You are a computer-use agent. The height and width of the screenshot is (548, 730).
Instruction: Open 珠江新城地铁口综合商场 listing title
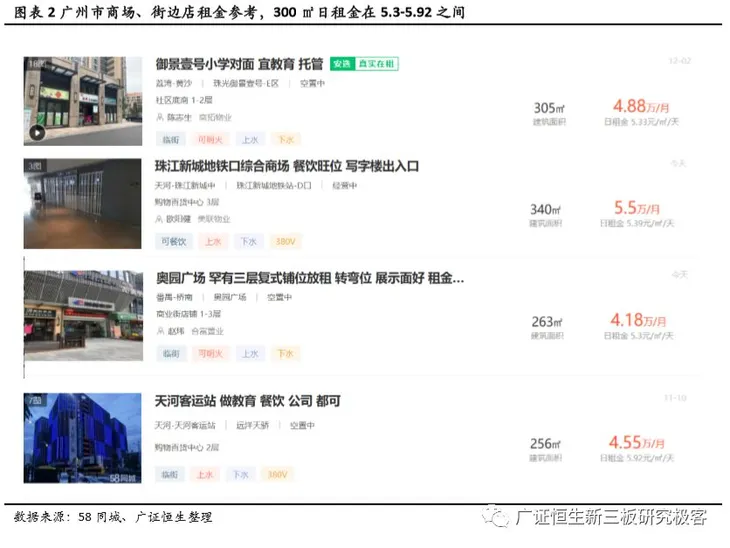coord(287,166)
